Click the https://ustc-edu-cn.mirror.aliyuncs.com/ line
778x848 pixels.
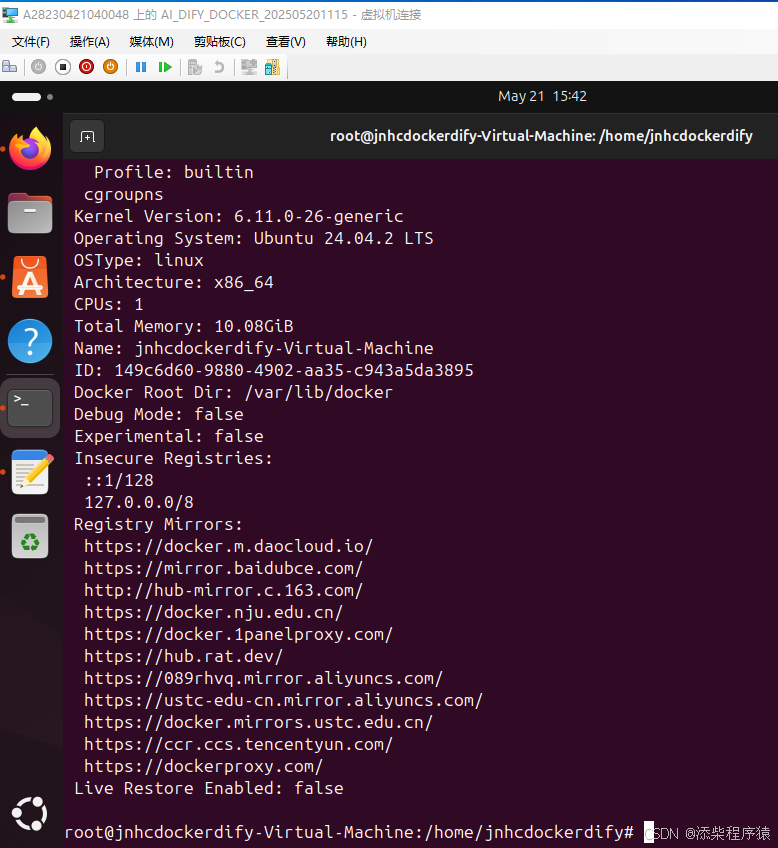(x=283, y=700)
